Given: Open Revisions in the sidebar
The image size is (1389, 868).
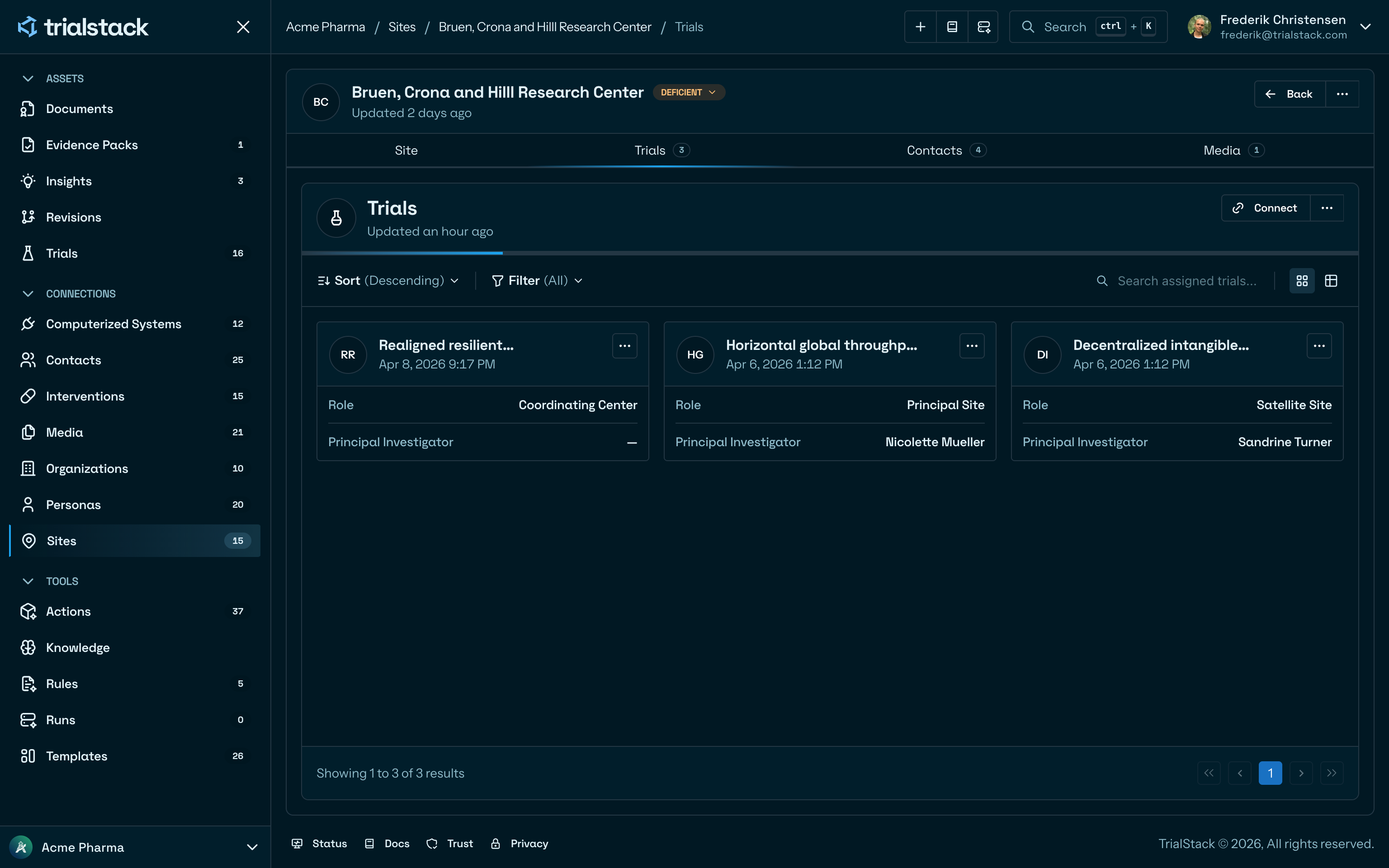Looking at the screenshot, I should tap(135, 217).
